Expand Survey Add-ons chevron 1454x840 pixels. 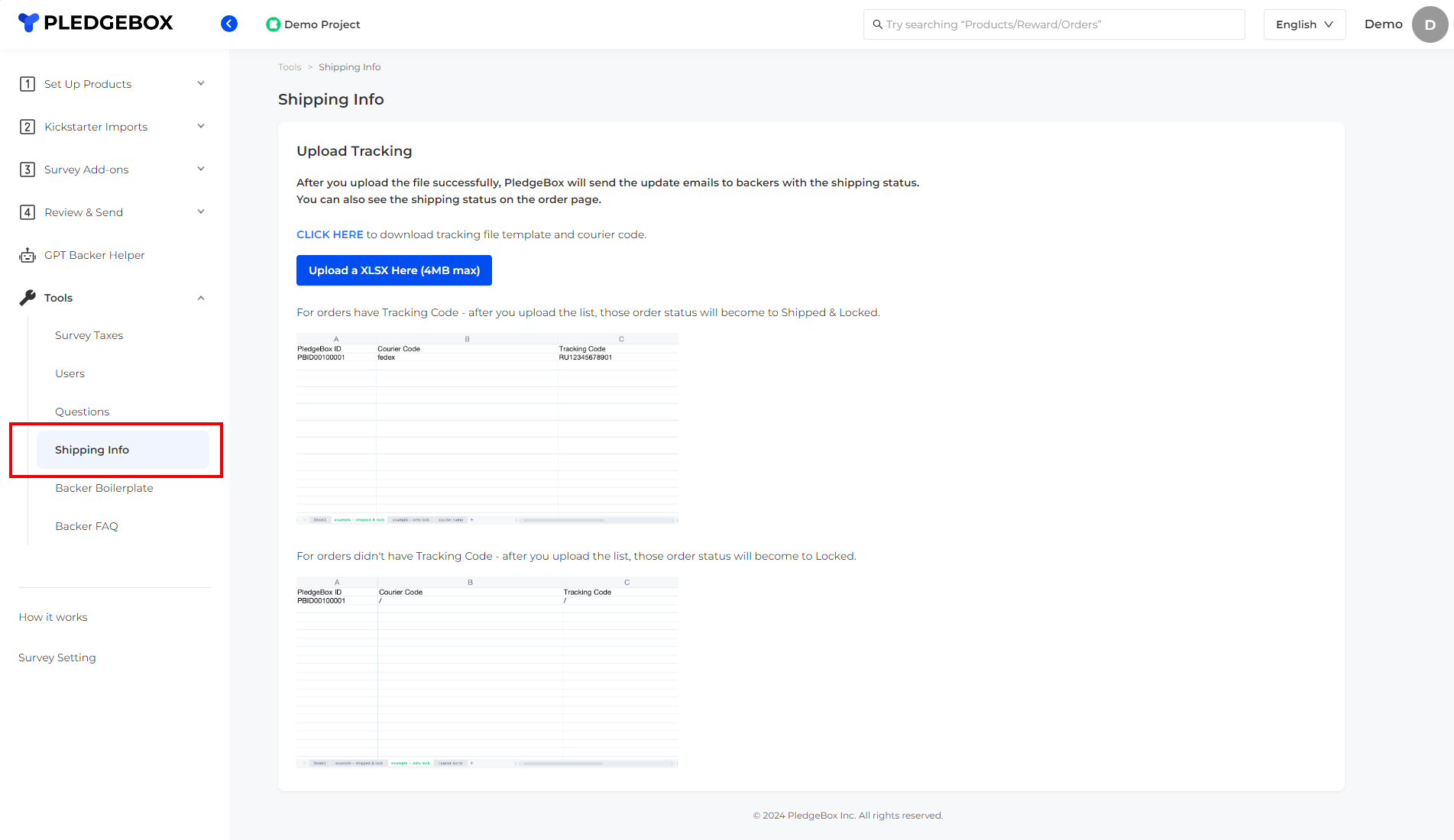pyautogui.click(x=201, y=170)
